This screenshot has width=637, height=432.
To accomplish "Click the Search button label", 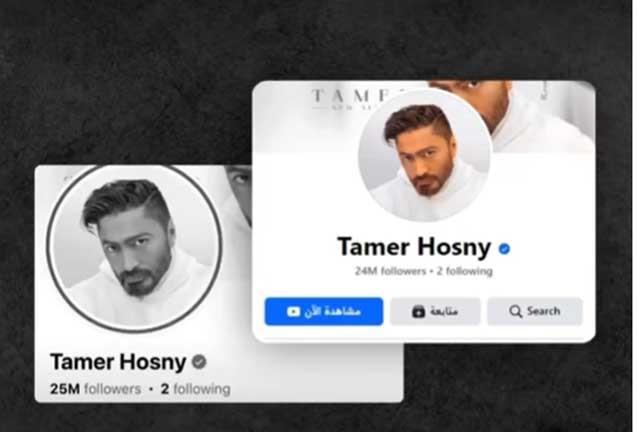I will (544, 311).
